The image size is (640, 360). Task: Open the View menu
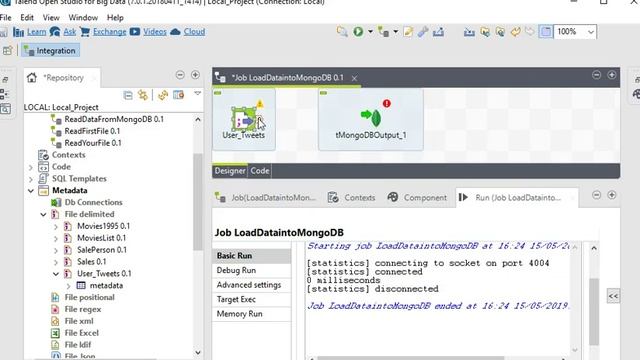tap(51, 18)
